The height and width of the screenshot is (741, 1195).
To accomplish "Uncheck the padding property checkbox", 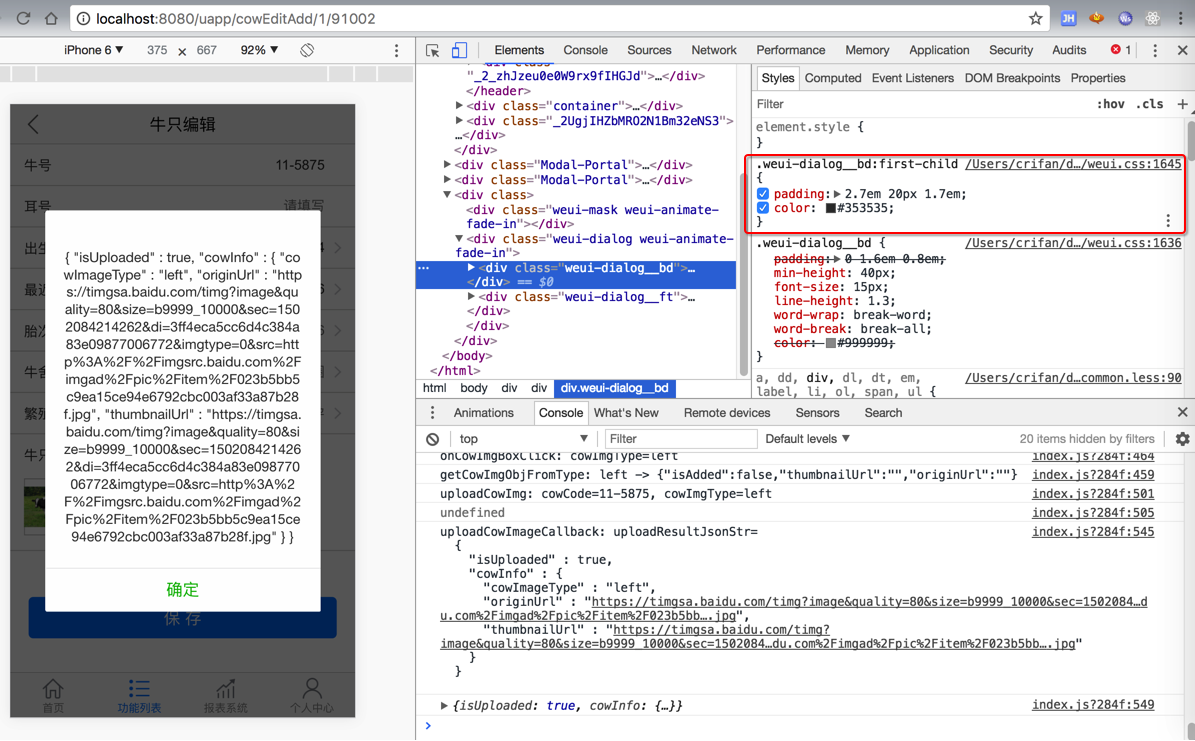I will tap(763, 194).
